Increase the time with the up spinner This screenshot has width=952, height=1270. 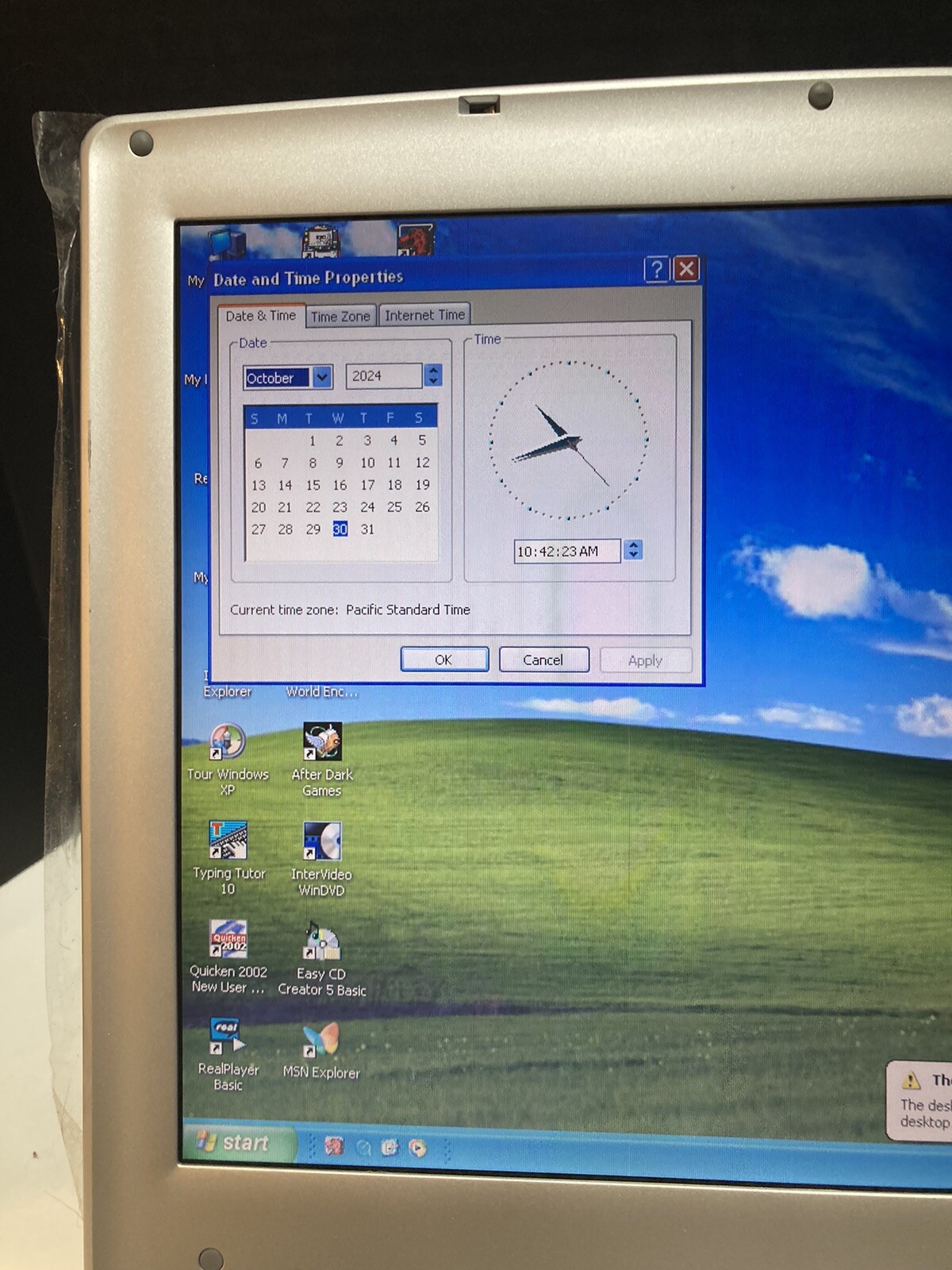(x=633, y=545)
